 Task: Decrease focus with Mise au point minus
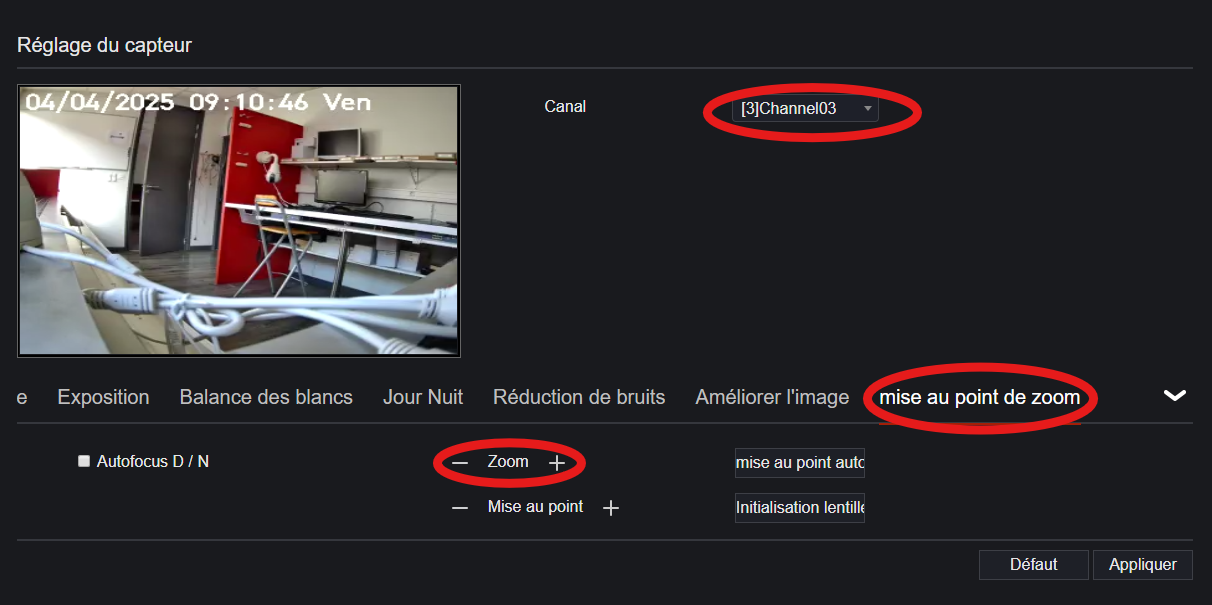coord(460,508)
